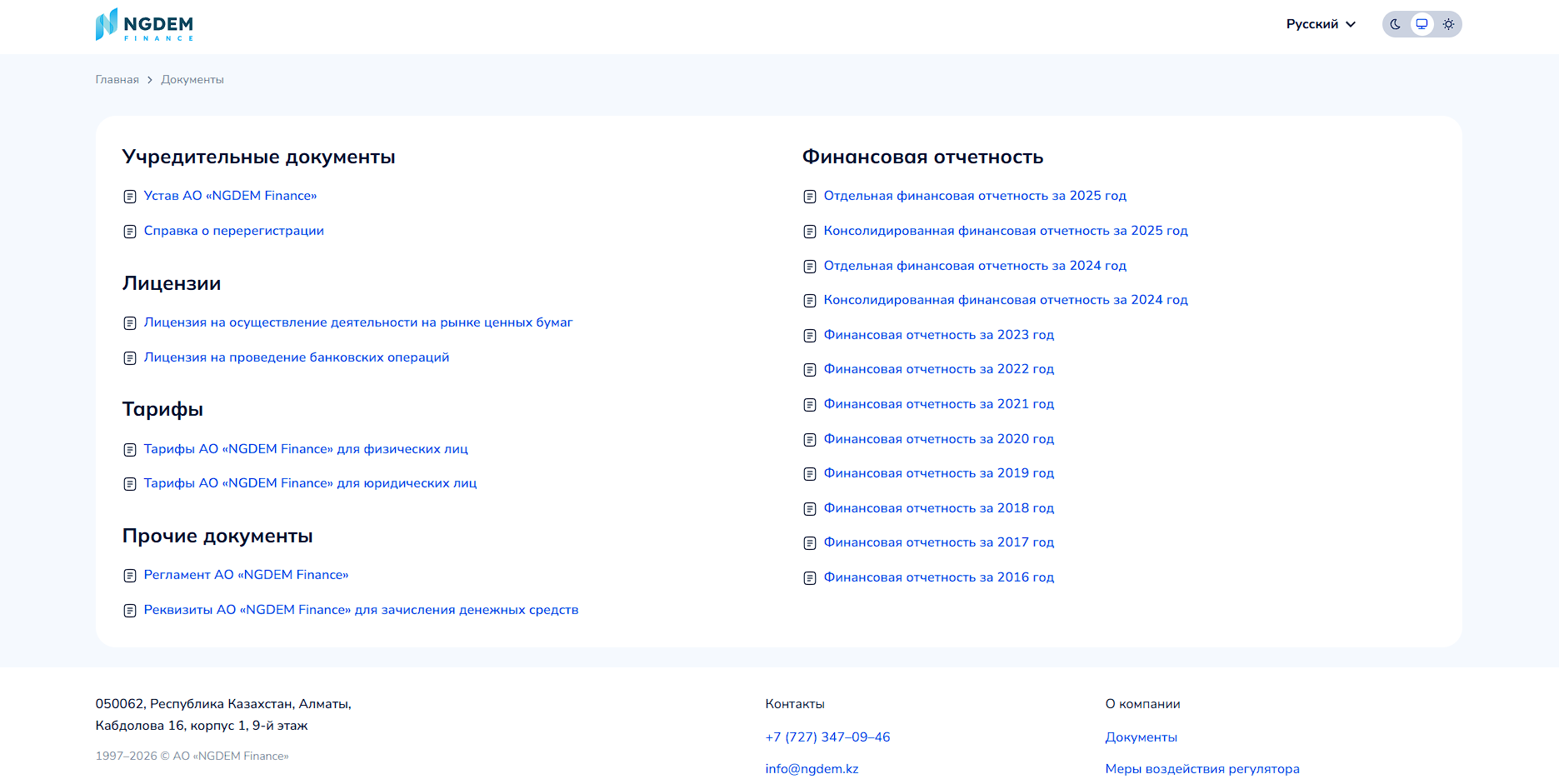
Task: Open Финансовая отчетность за 2016 год
Action: point(939,577)
